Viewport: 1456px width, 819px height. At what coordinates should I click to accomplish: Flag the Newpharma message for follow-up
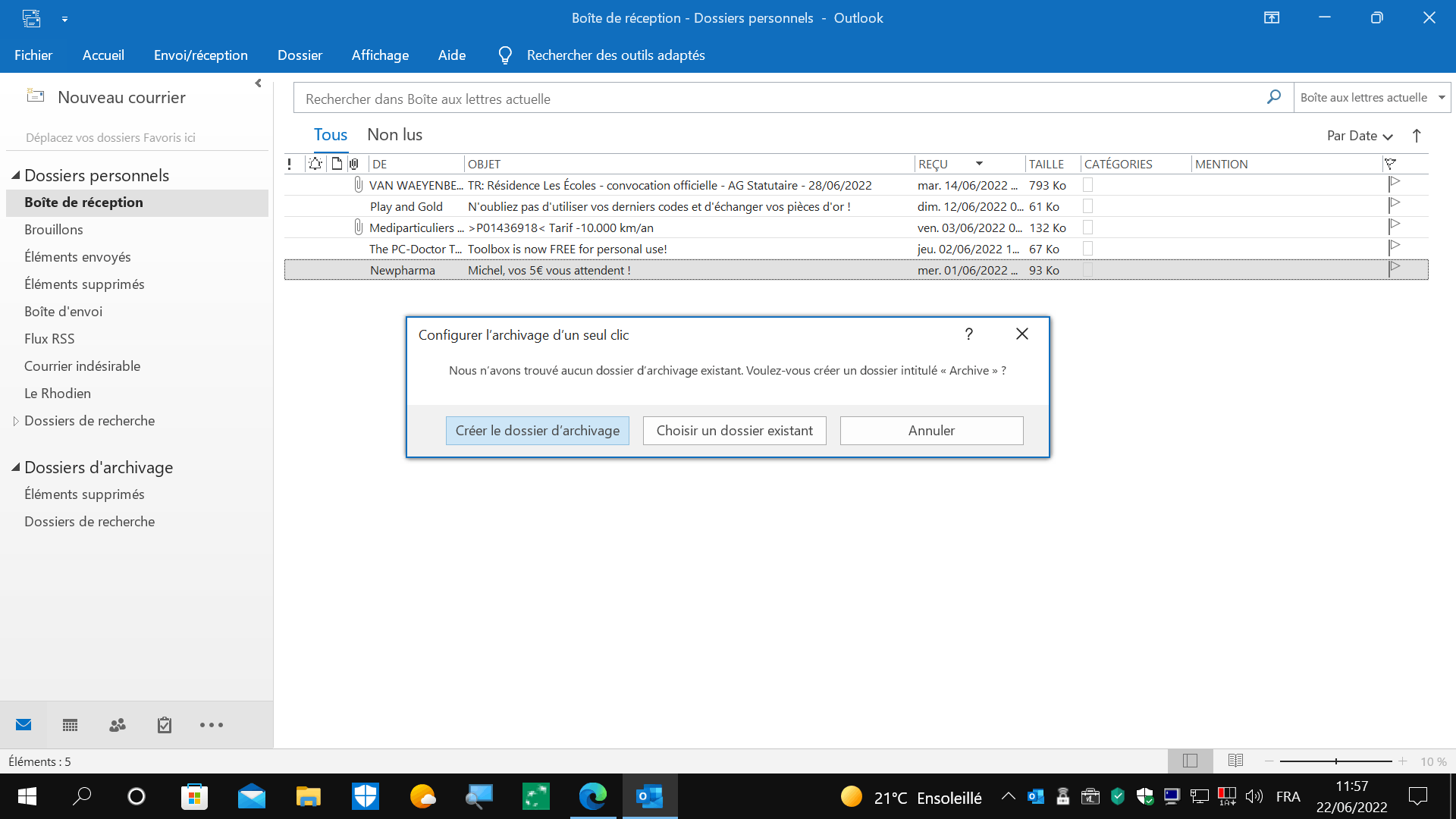[1394, 269]
